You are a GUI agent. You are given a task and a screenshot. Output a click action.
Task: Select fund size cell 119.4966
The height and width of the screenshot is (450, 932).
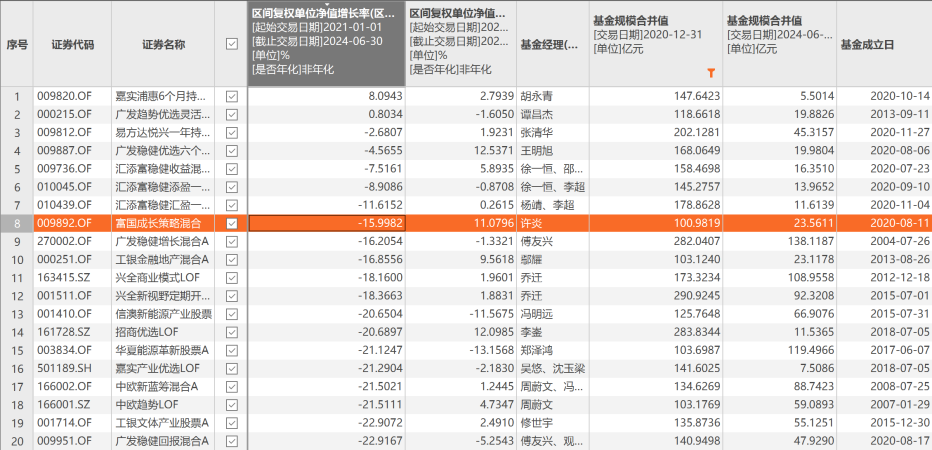pos(780,350)
